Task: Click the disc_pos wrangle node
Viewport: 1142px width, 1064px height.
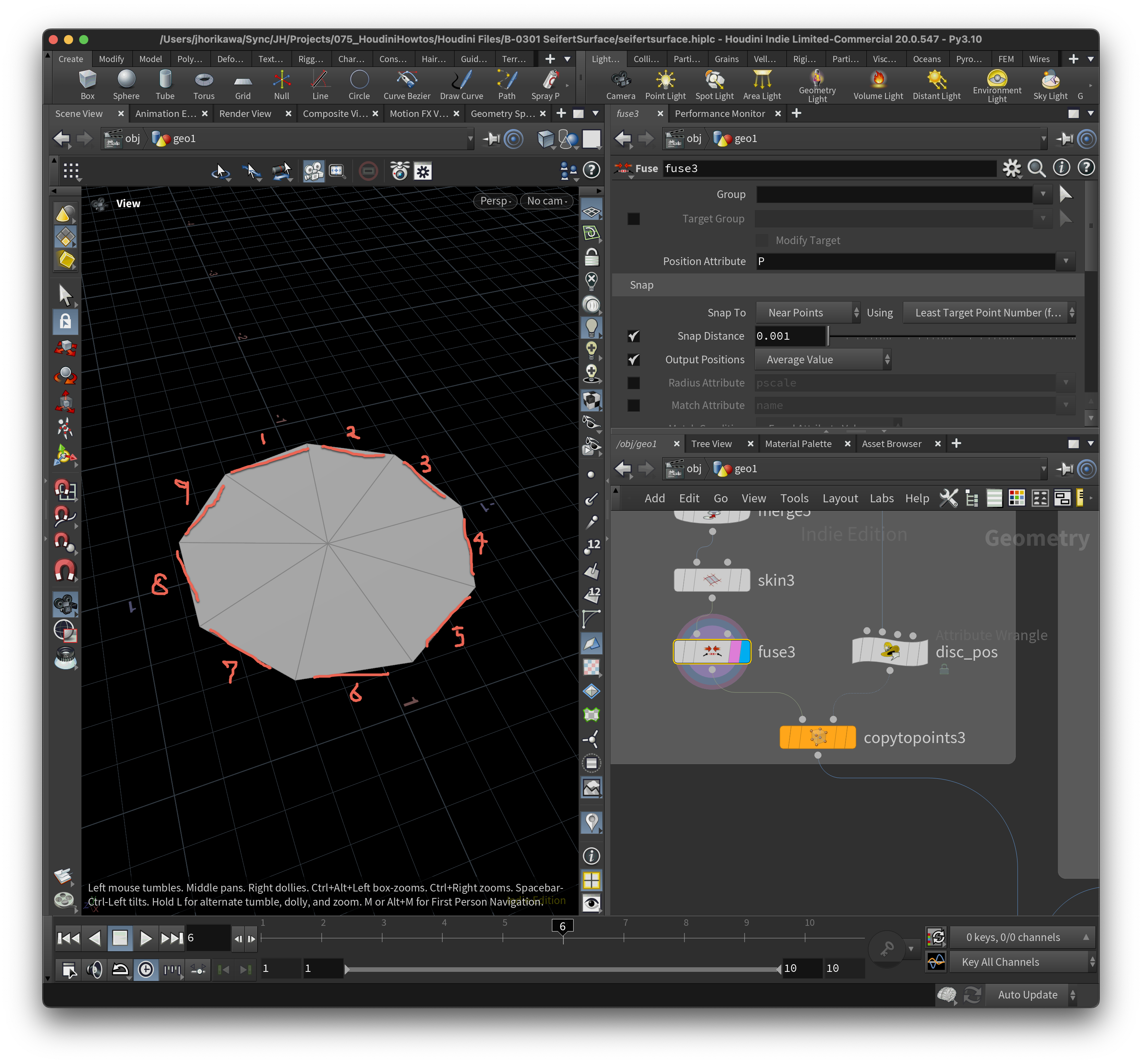Action: (889, 651)
